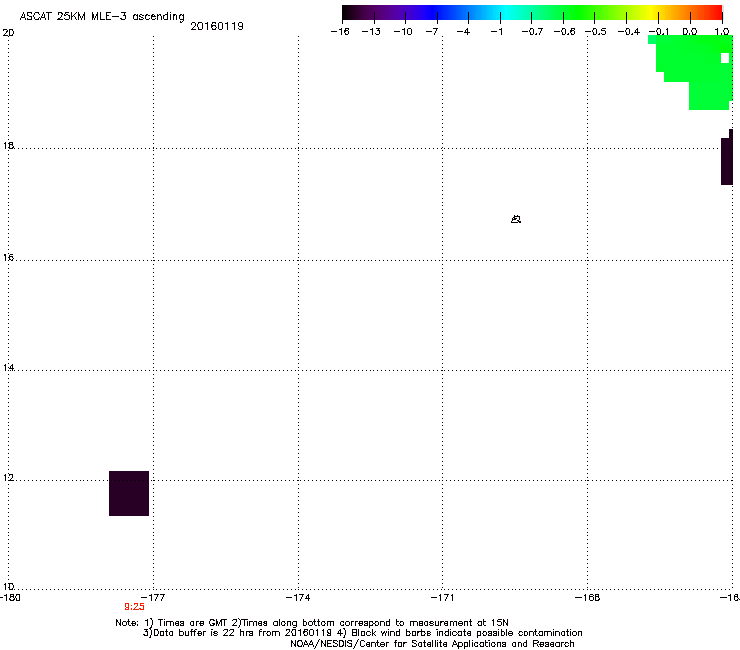The height and width of the screenshot is (650, 740).
Task: Click the -4 color bar label
Action: 463,32
